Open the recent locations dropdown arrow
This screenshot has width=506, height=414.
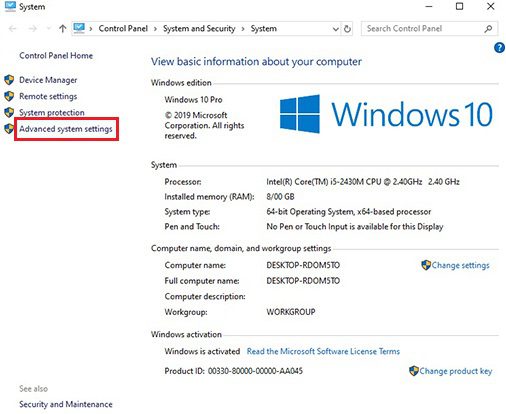49,29
